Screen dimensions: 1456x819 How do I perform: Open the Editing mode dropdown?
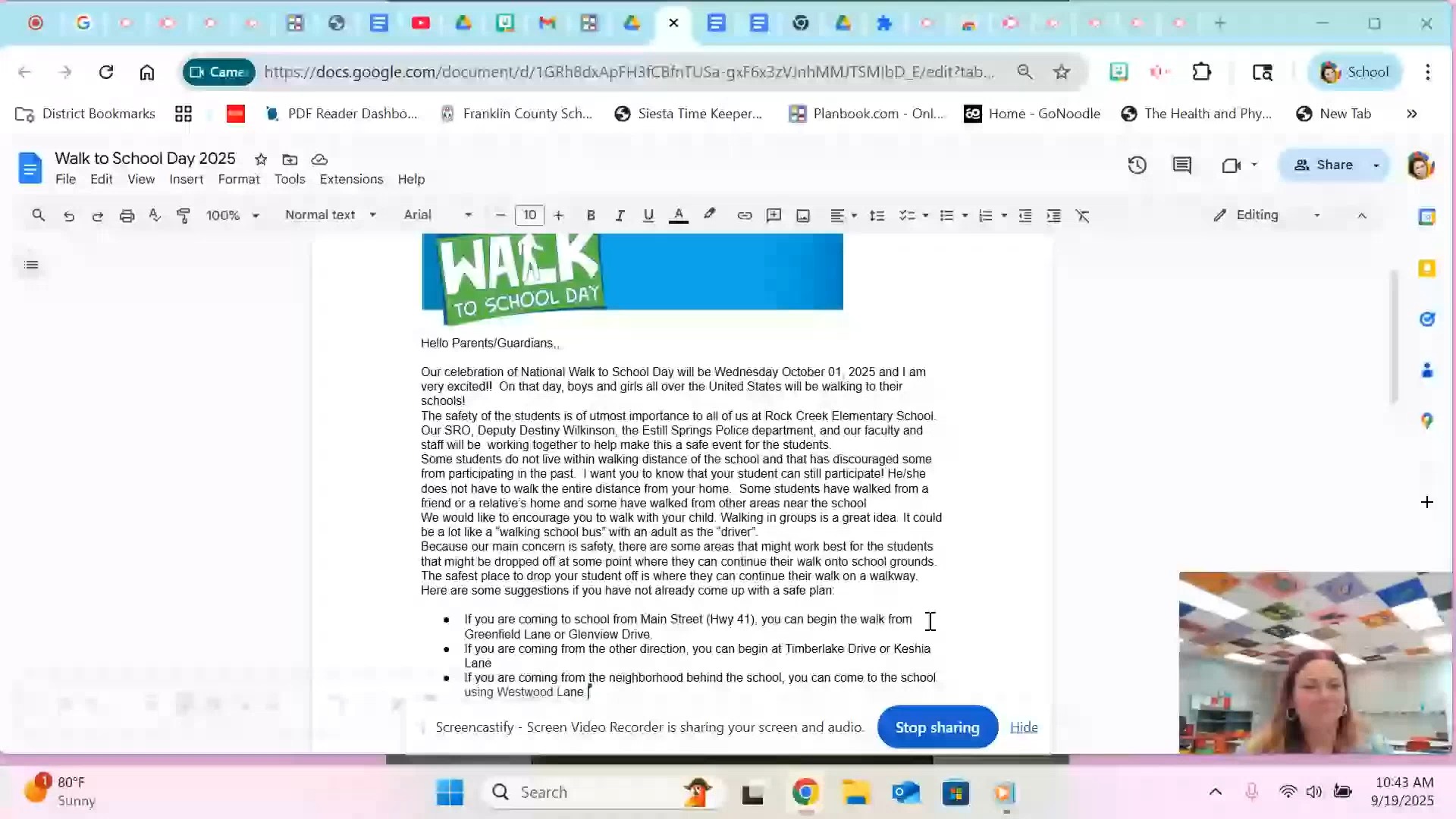point(1267,215)
